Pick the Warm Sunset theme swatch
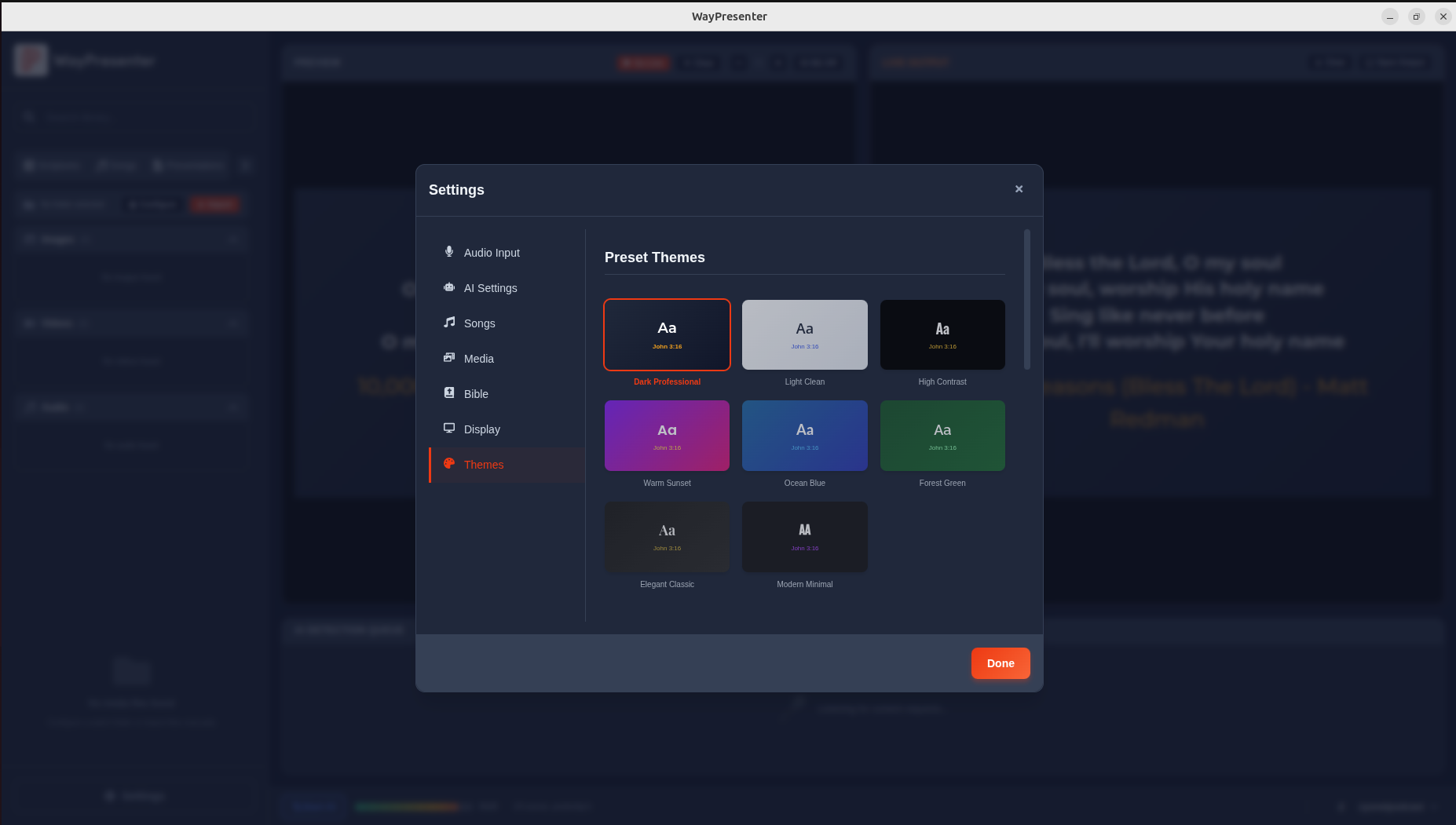The height and width of the screenshot is (825, 1456). (667, 436)
